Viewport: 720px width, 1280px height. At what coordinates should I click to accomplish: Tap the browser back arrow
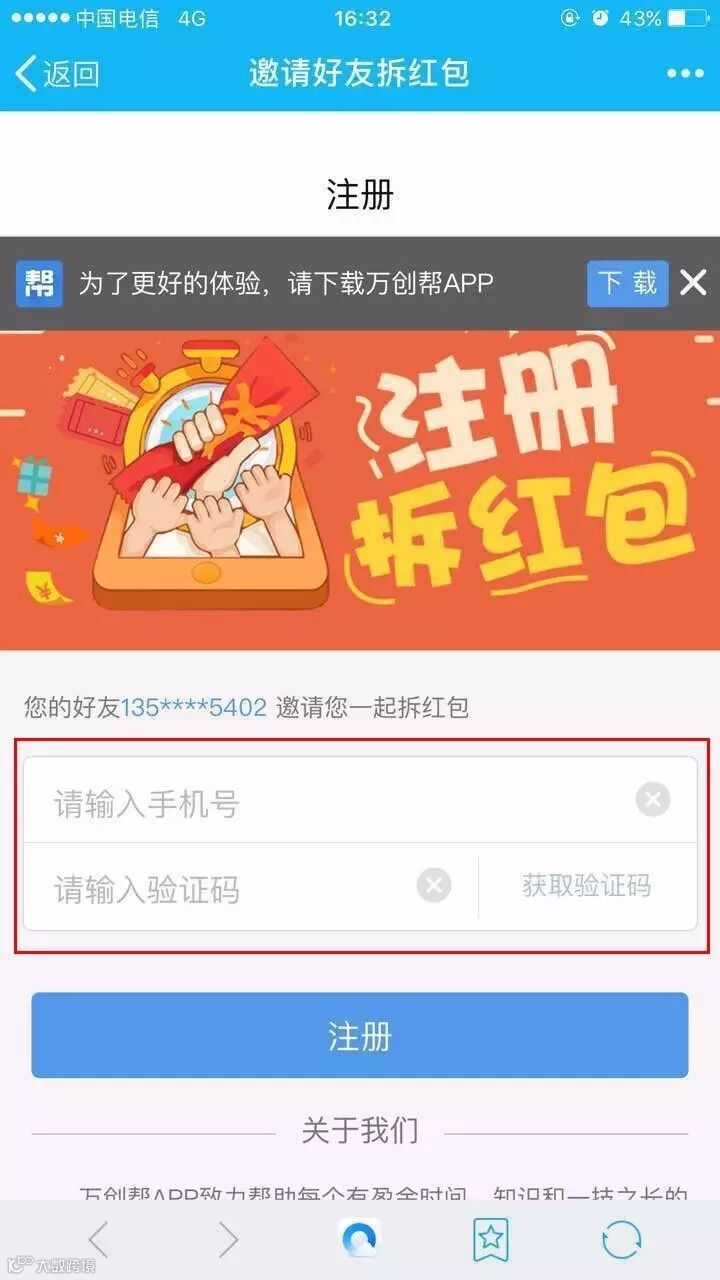[98, 1240]
